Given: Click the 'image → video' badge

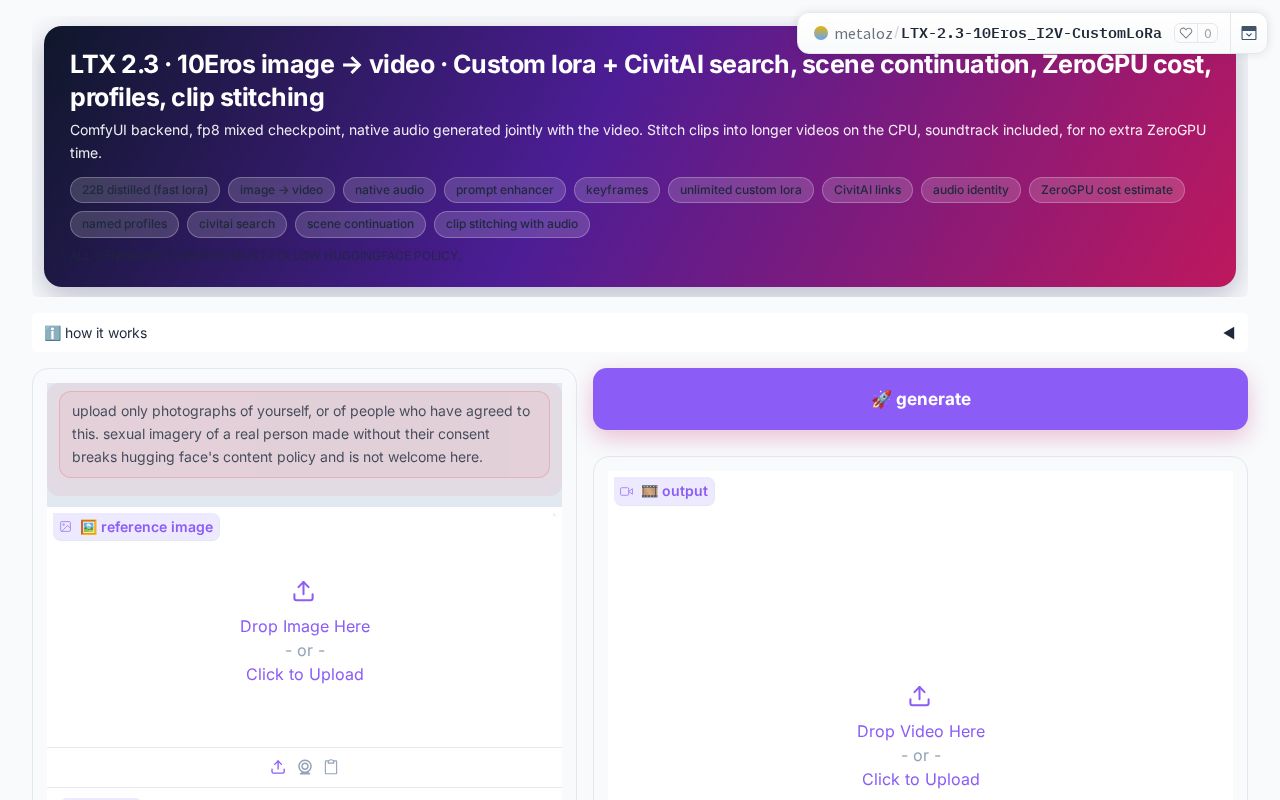Looking at the screenshot, I should point(282,190).
